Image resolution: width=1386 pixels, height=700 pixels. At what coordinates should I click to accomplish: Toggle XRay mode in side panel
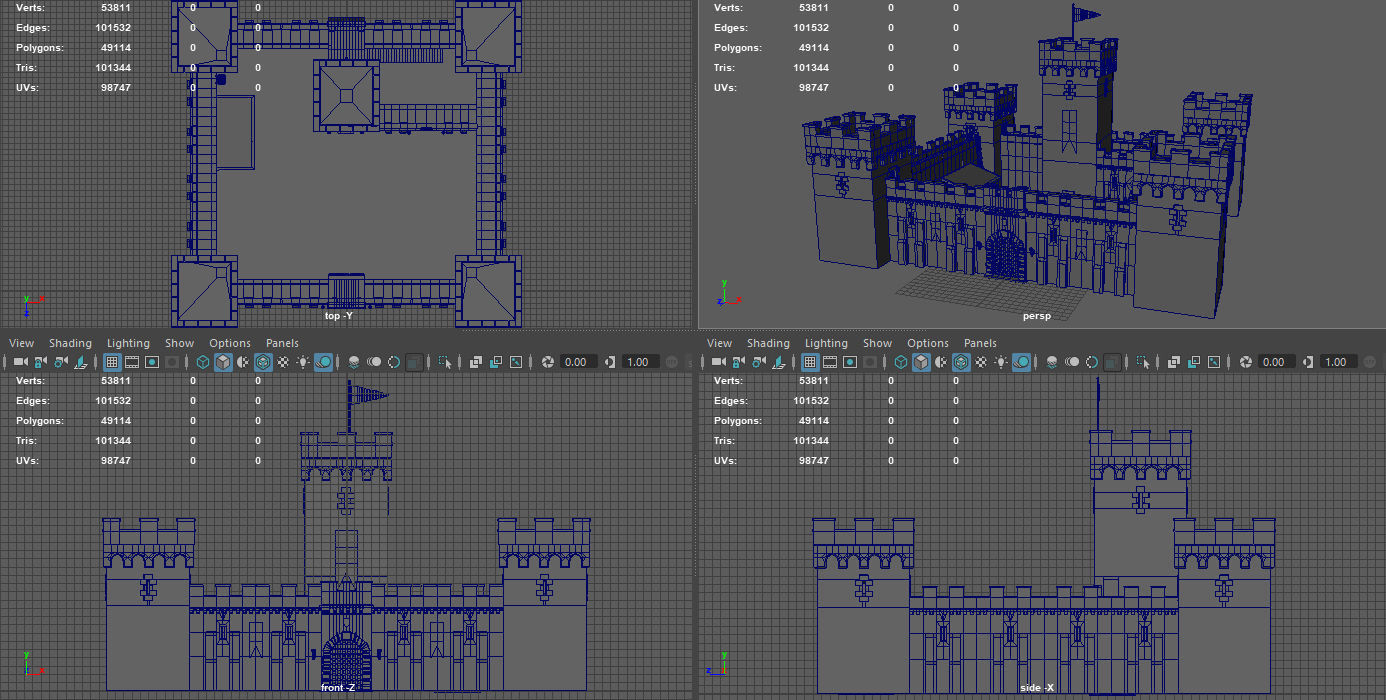(1175, 362)
